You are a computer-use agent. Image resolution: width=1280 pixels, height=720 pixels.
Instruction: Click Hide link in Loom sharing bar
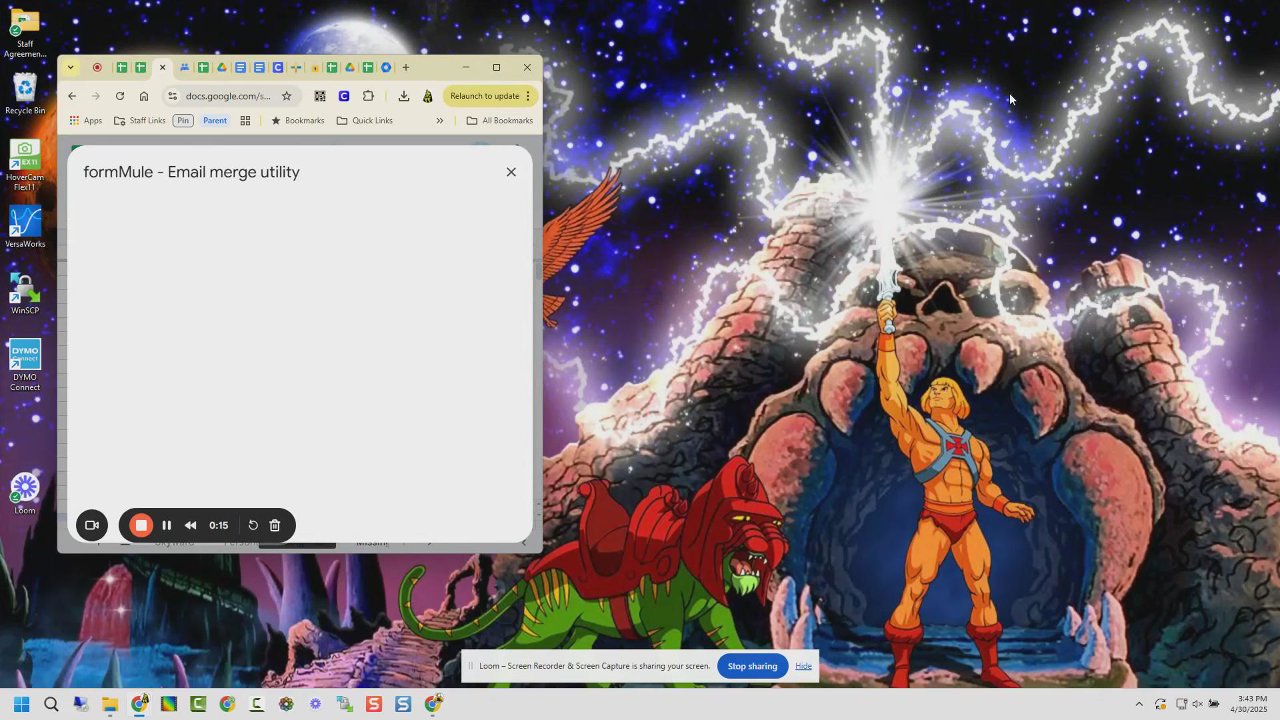click(x=803, y=666)
